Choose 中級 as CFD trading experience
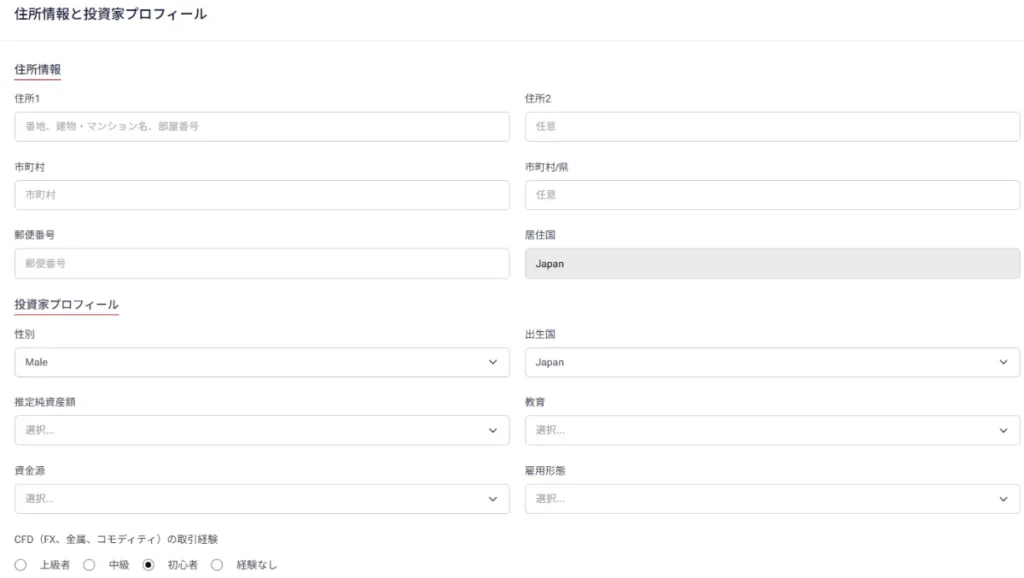Screen dimensions: 1024x578 pos(90,564)
